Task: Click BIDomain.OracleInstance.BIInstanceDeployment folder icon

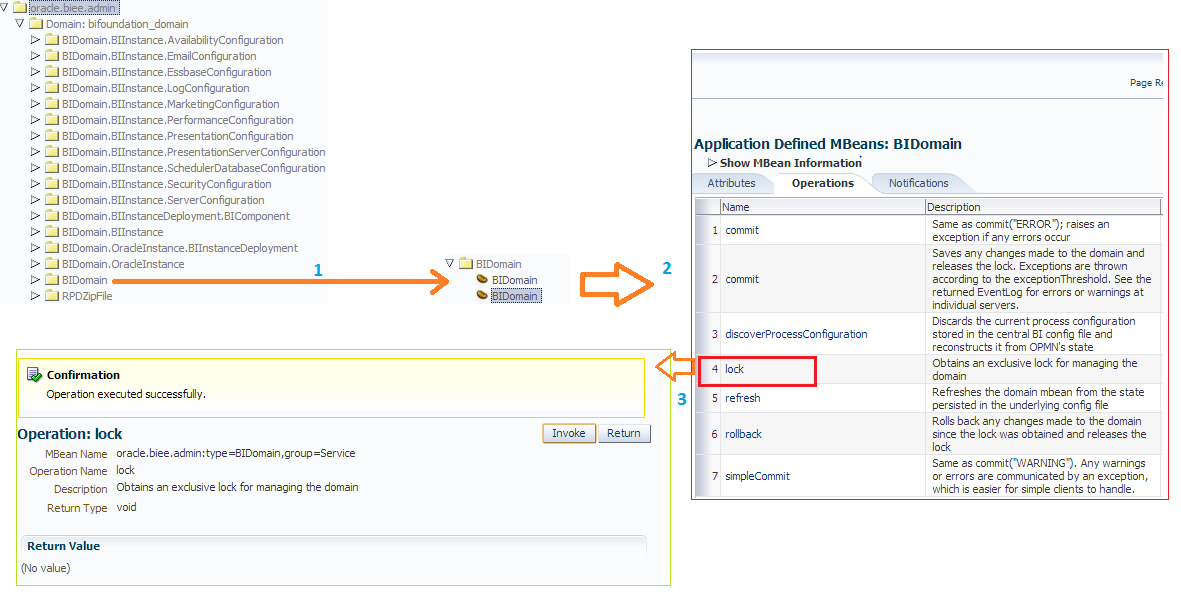Action: [x=51, y=248]
